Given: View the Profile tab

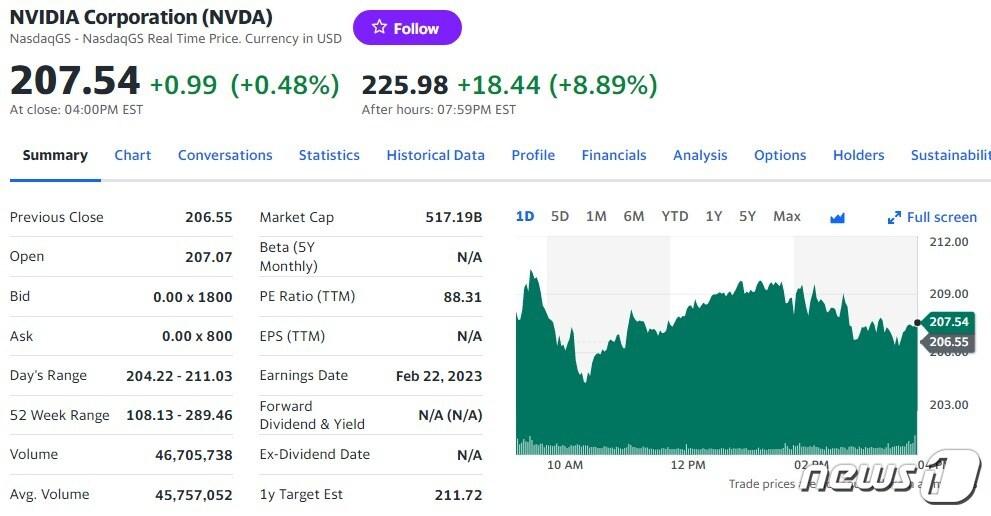Looking at the screenshot, I should point(533,155).
